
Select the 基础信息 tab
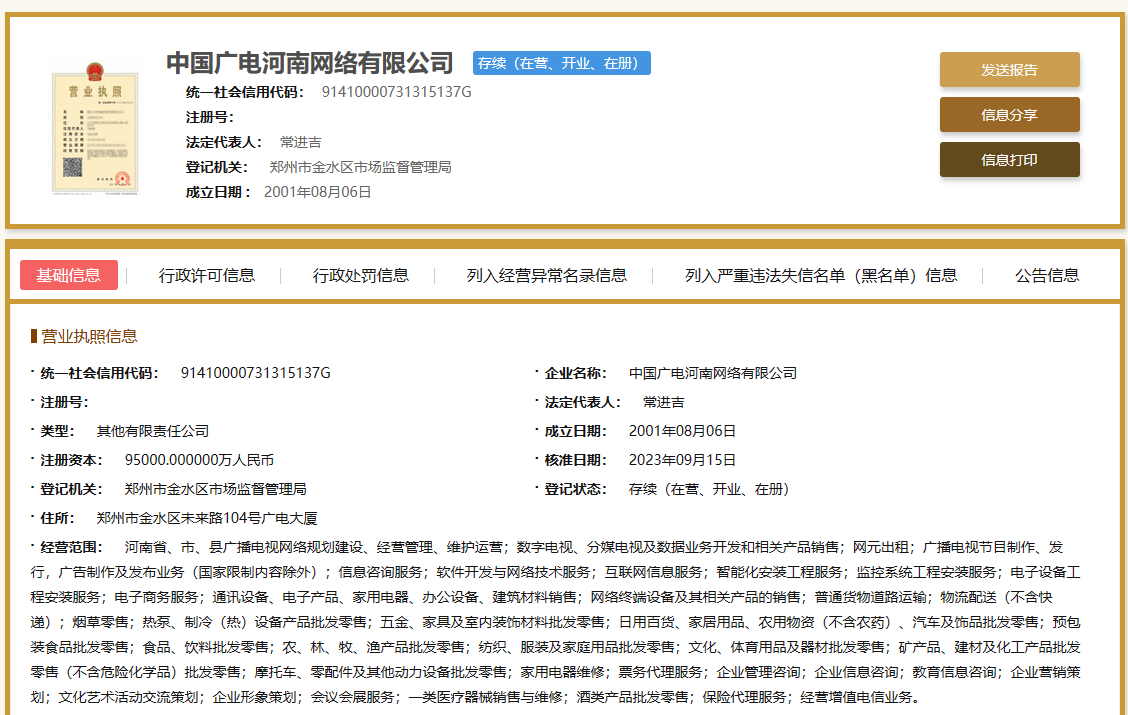(69, 275)
